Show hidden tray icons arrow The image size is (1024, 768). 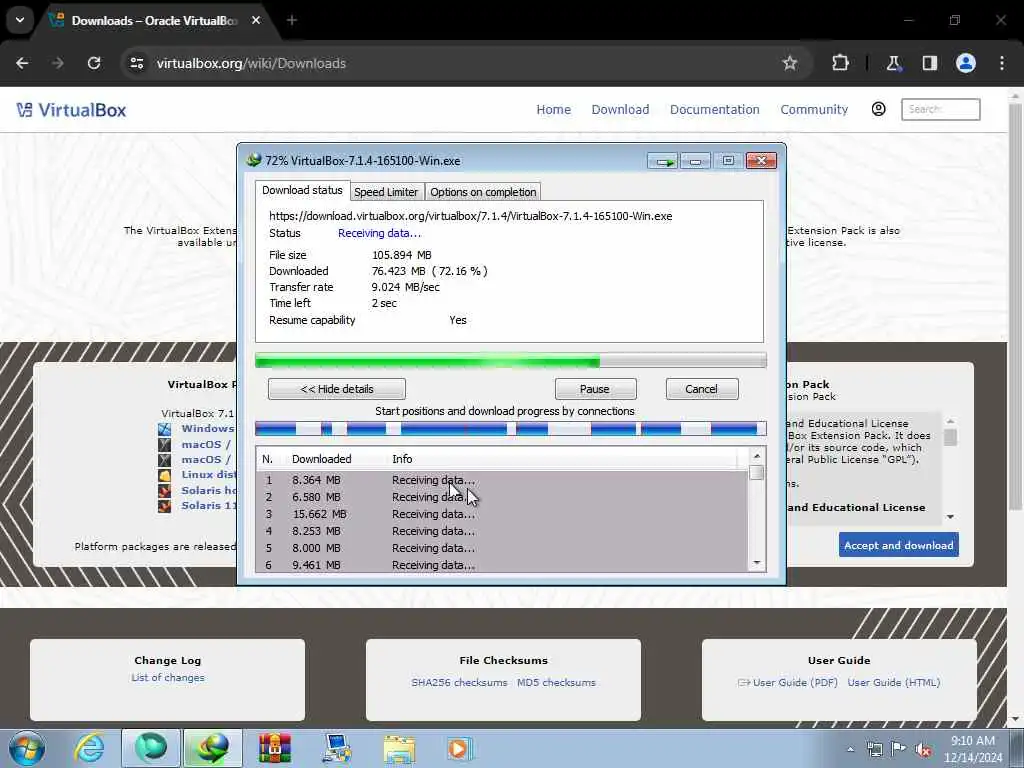tap(850, 750)
